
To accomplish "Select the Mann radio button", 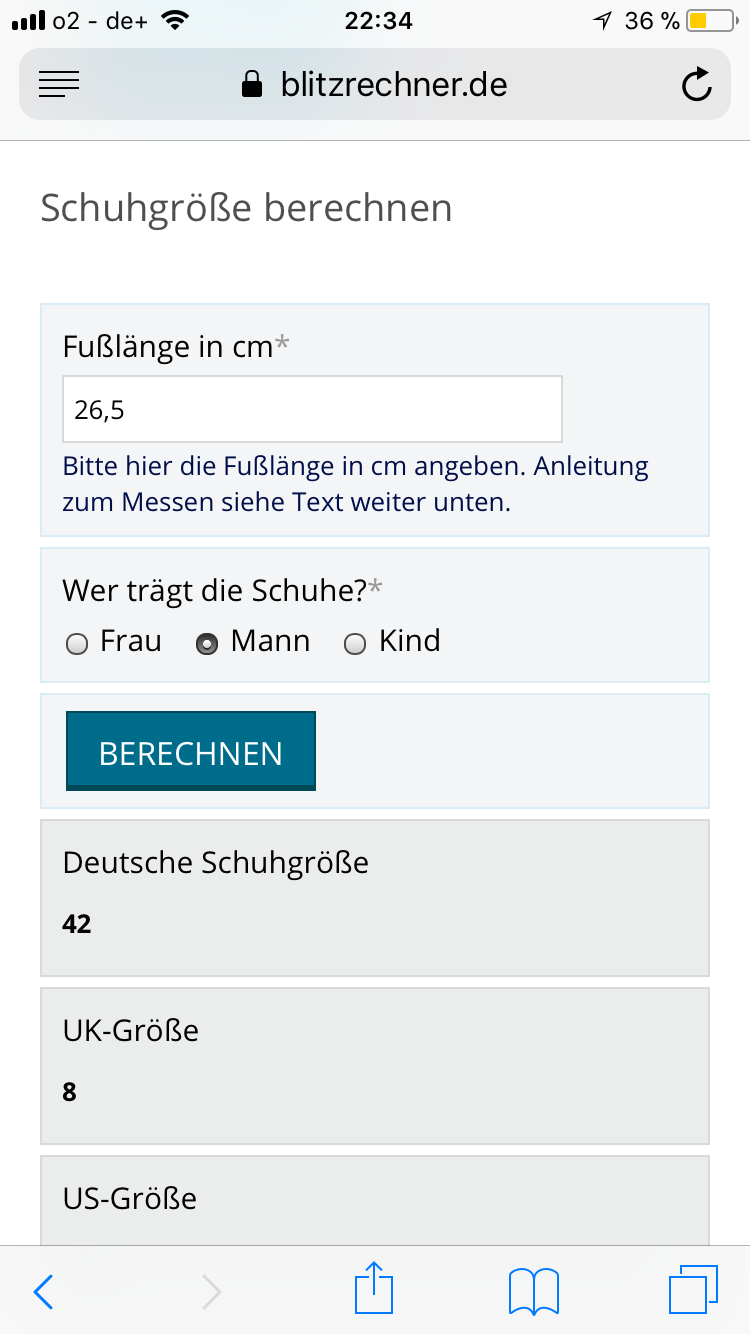I will click(207, 645).
